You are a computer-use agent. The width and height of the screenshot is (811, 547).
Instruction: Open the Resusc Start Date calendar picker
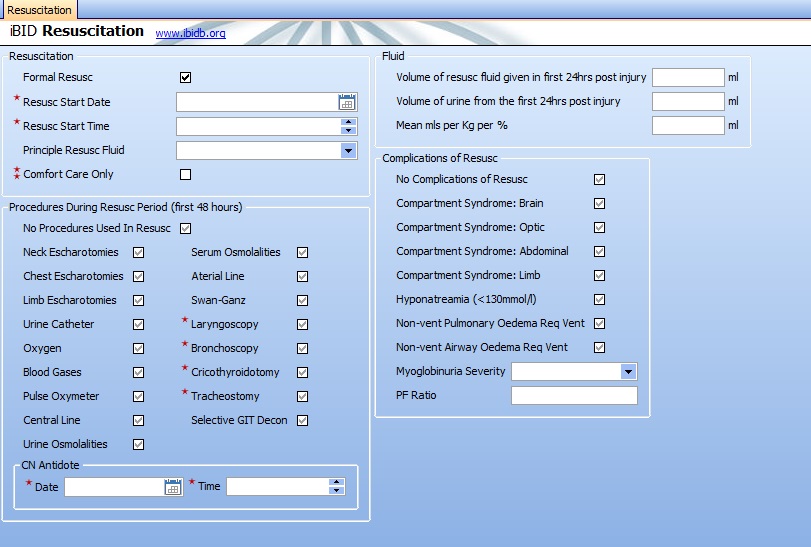[347, 102]
